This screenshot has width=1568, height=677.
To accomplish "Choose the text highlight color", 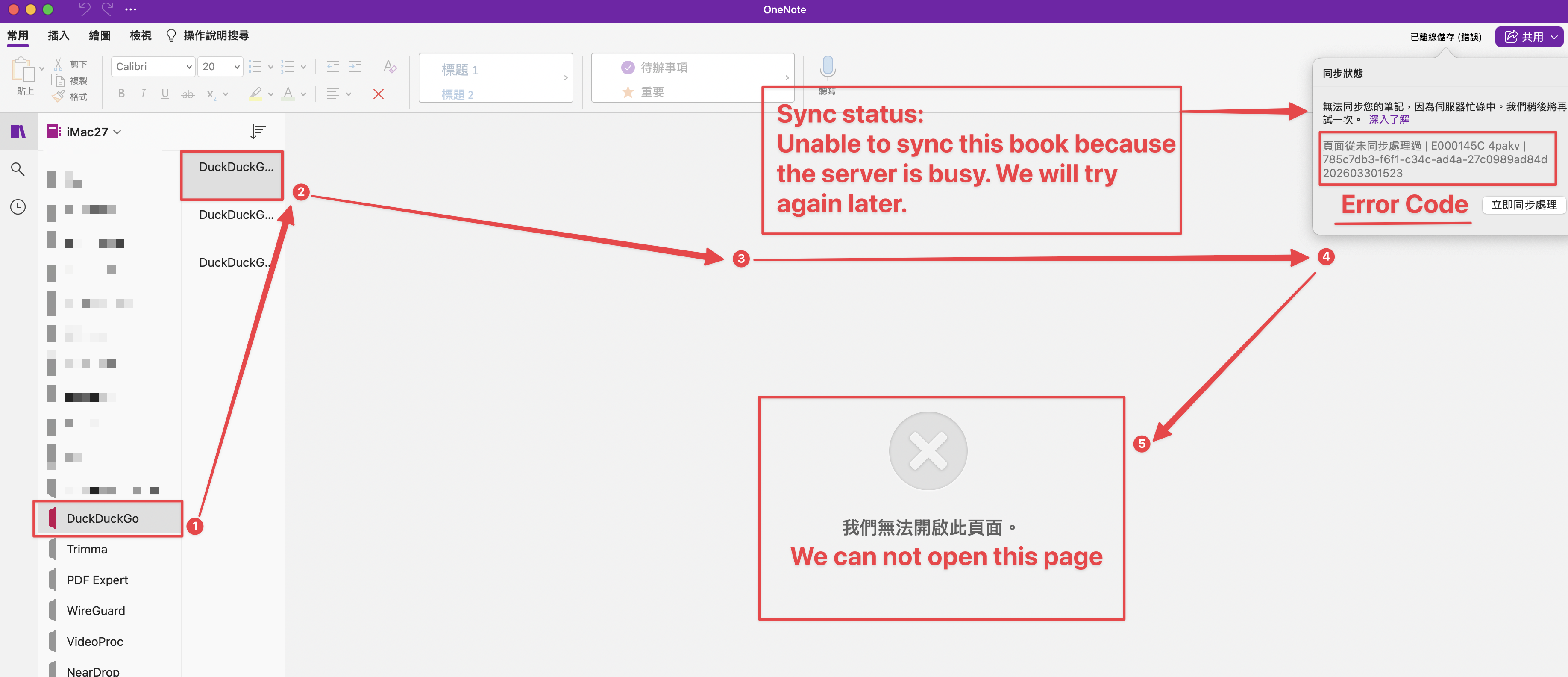I will pos(255,94).
